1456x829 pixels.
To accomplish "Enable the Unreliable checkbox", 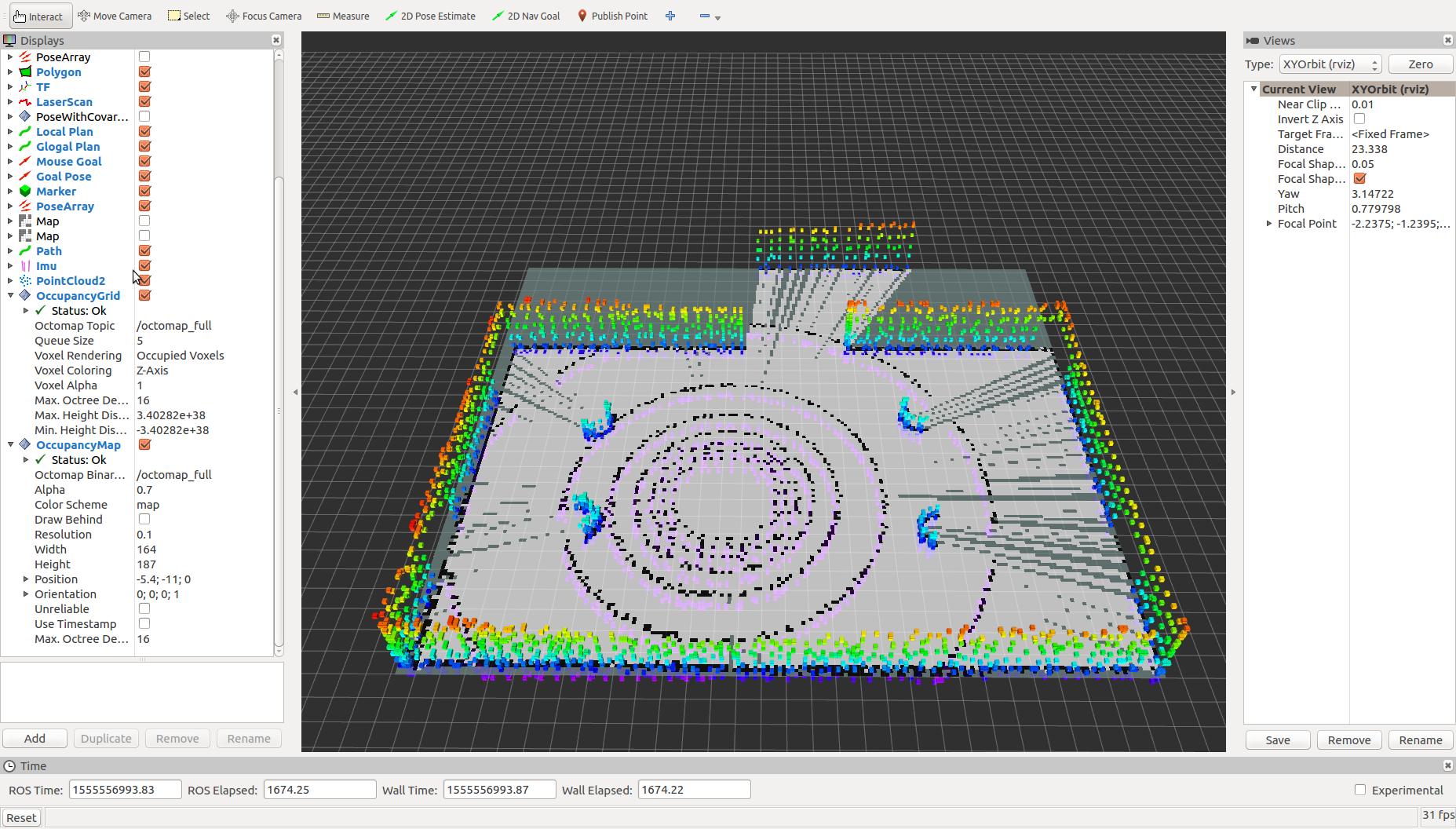I will tap(144, 608).
